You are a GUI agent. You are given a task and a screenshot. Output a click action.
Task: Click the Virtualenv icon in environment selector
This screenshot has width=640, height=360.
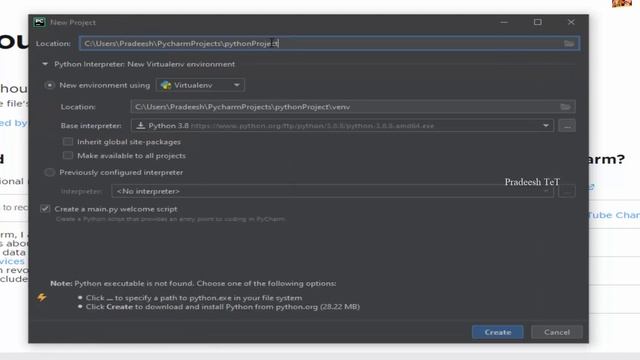coord(166,85)
